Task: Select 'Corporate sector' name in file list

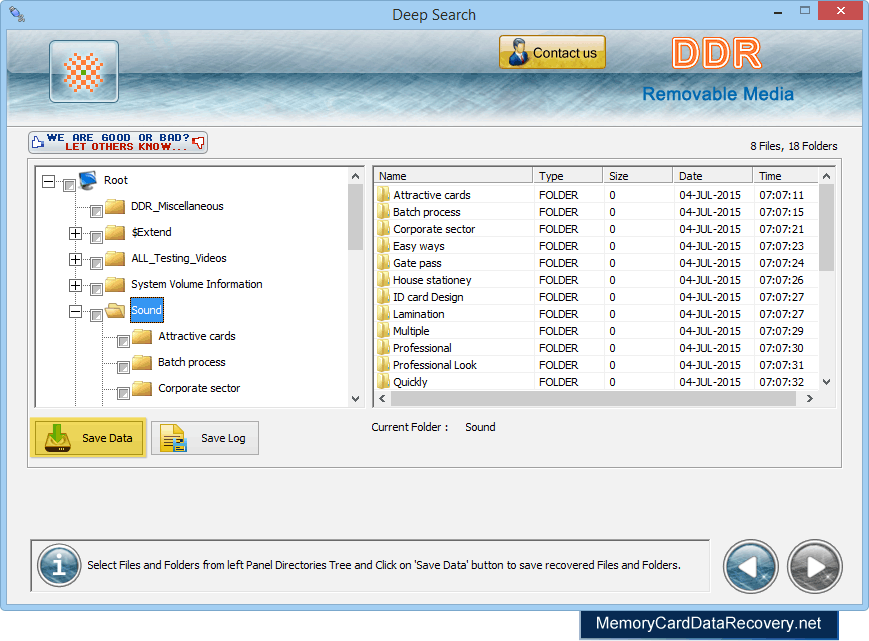Action: [434, 229]
